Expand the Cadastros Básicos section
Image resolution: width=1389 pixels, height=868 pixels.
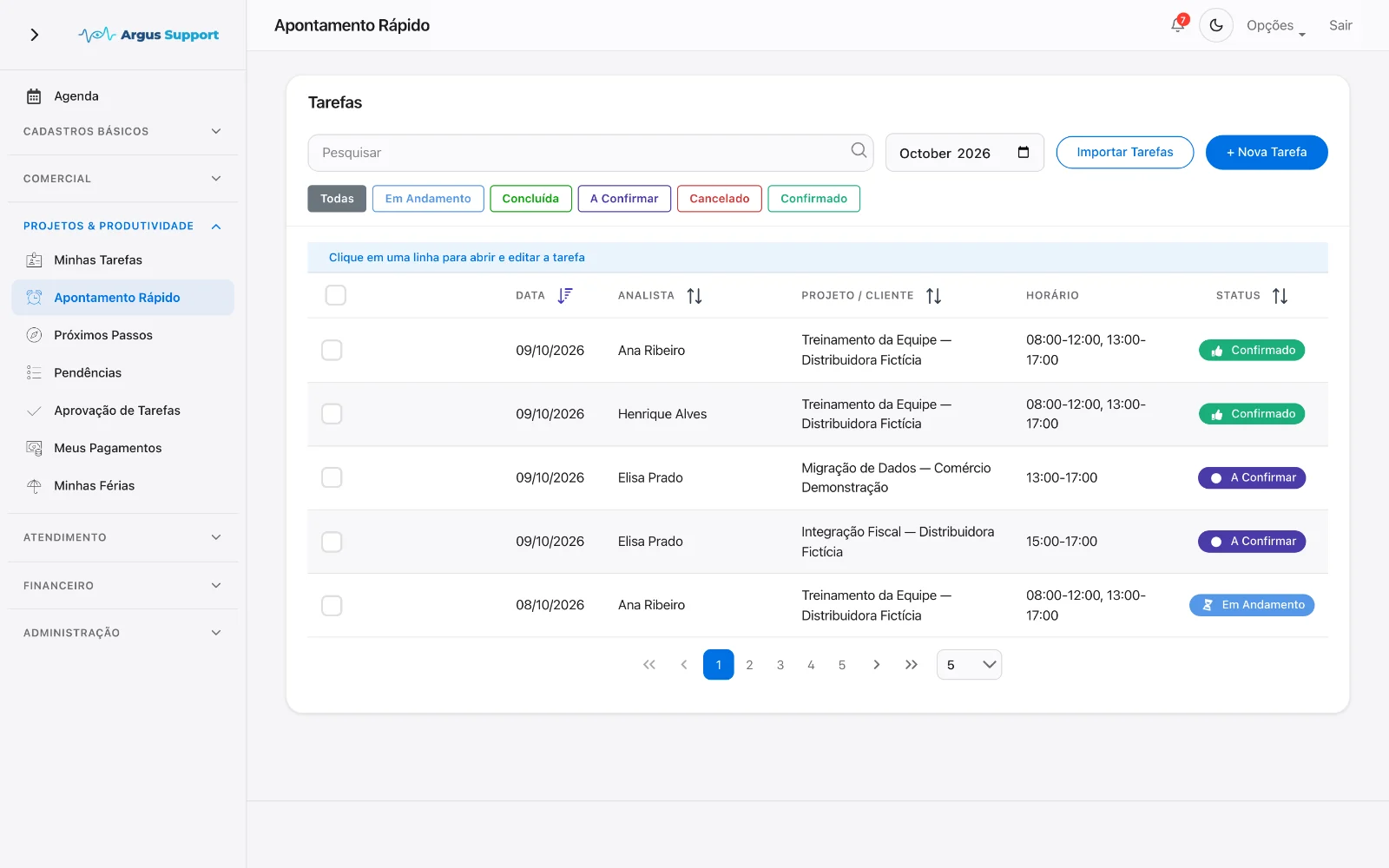tap(123, 131)
